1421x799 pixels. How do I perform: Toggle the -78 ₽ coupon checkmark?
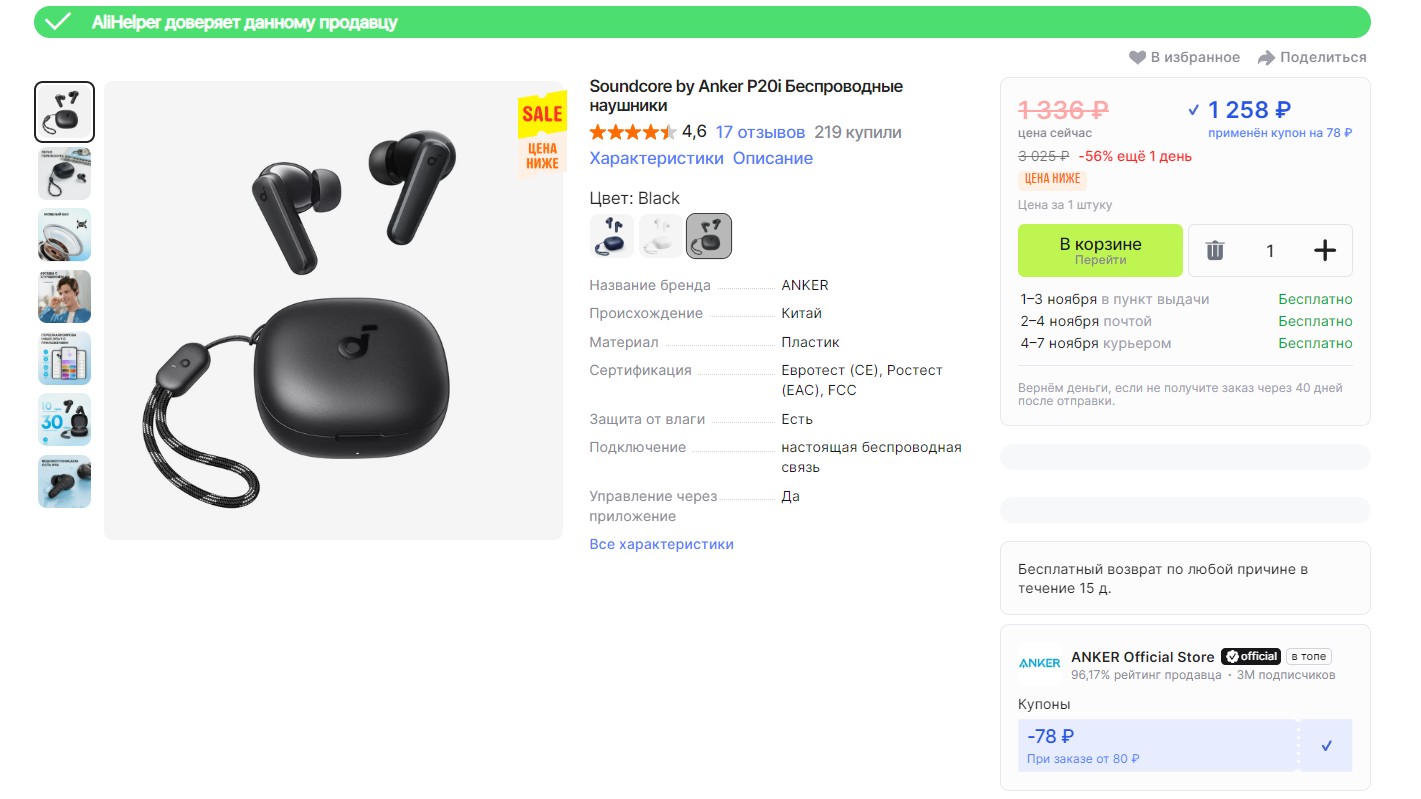point(1326,746)
